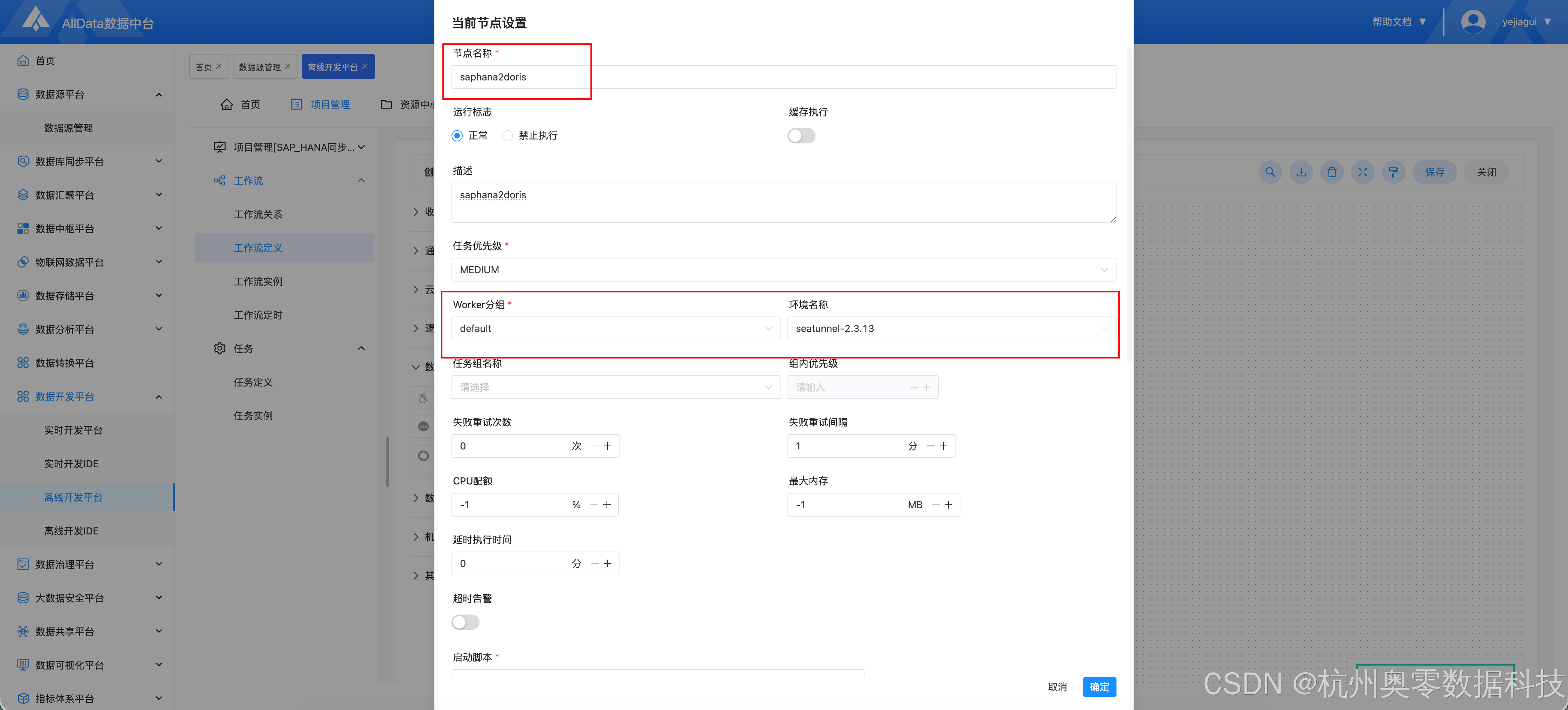Open the 任务优先级 MEDIUM dropdown

783,270
